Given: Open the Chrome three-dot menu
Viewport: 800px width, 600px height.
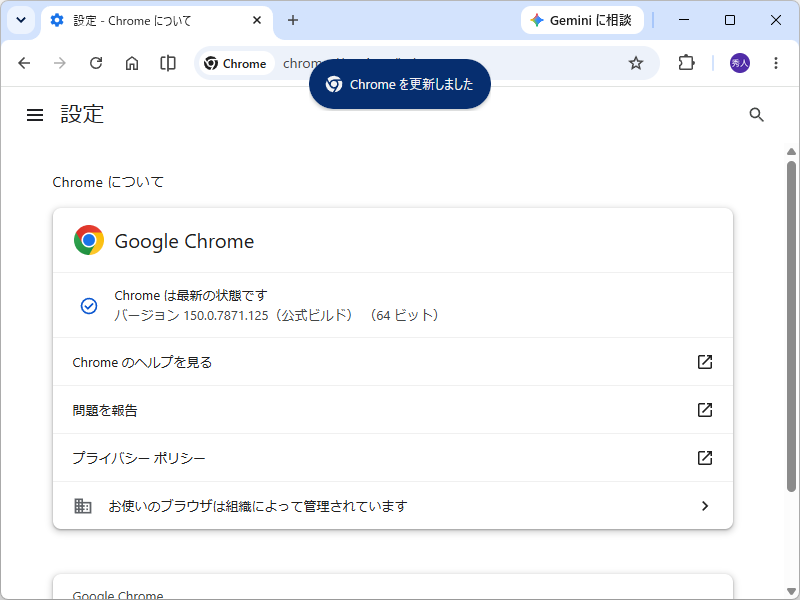Looking at the screenshot, I should (776, 63).
